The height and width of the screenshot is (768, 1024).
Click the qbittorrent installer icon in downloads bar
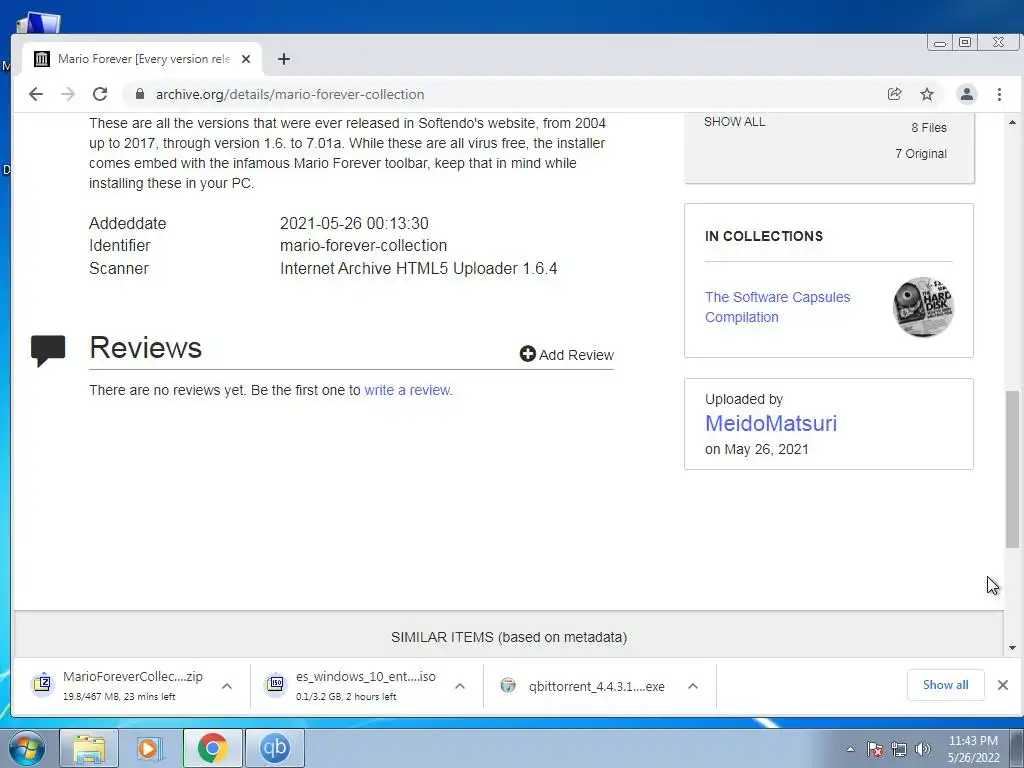pyautogui.click(x=508, y=685)
